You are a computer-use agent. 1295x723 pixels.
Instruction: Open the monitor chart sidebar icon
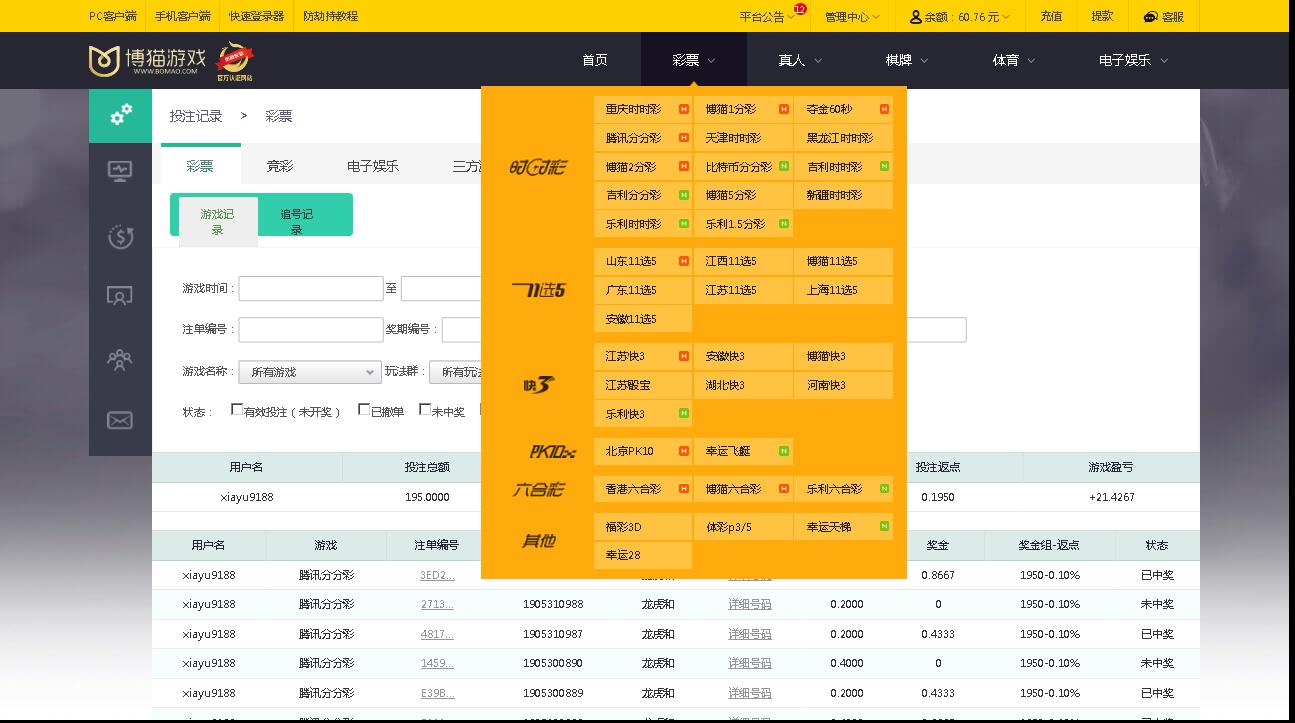tap(120, 172)
